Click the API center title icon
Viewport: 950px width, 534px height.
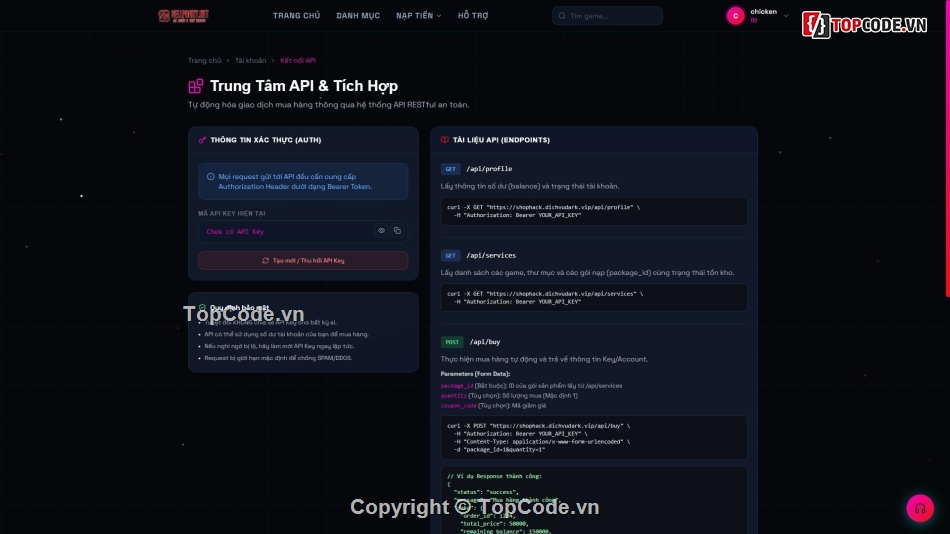pos(196,86)
